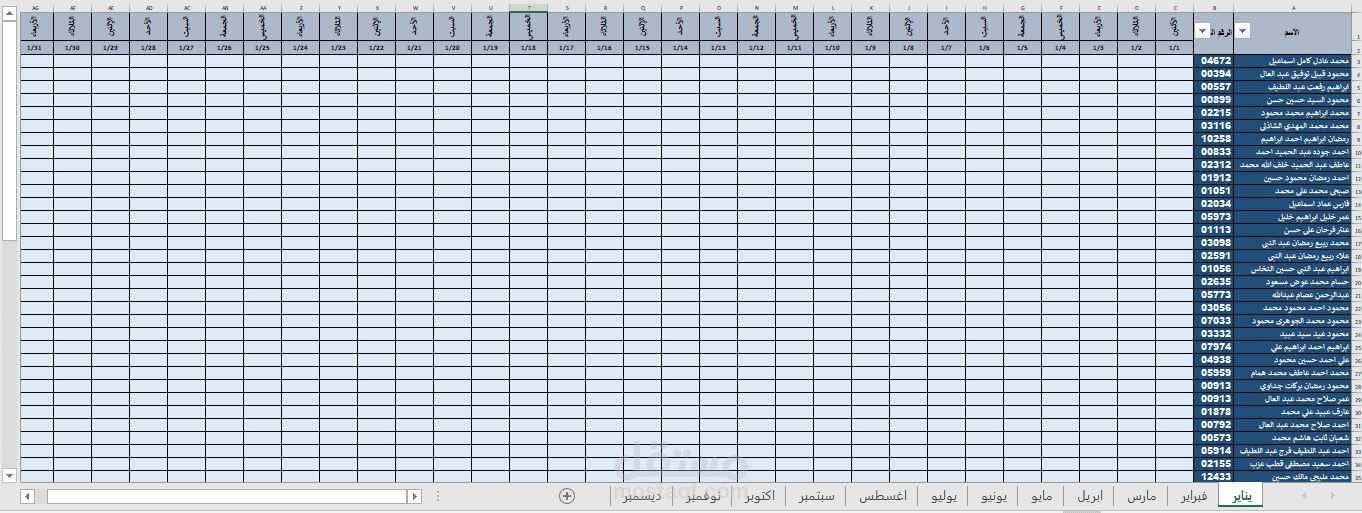
Task: Select the date cell 1/18
Action: 528,48
